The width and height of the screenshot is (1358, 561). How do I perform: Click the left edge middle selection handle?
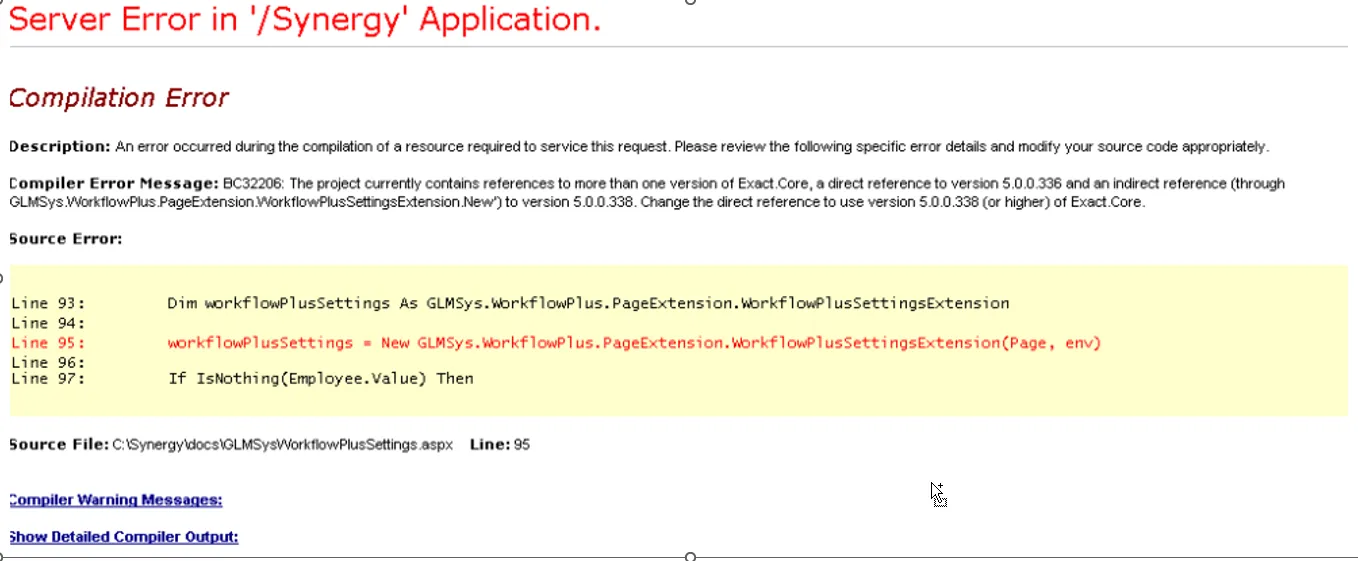click(x=2, y=279)
